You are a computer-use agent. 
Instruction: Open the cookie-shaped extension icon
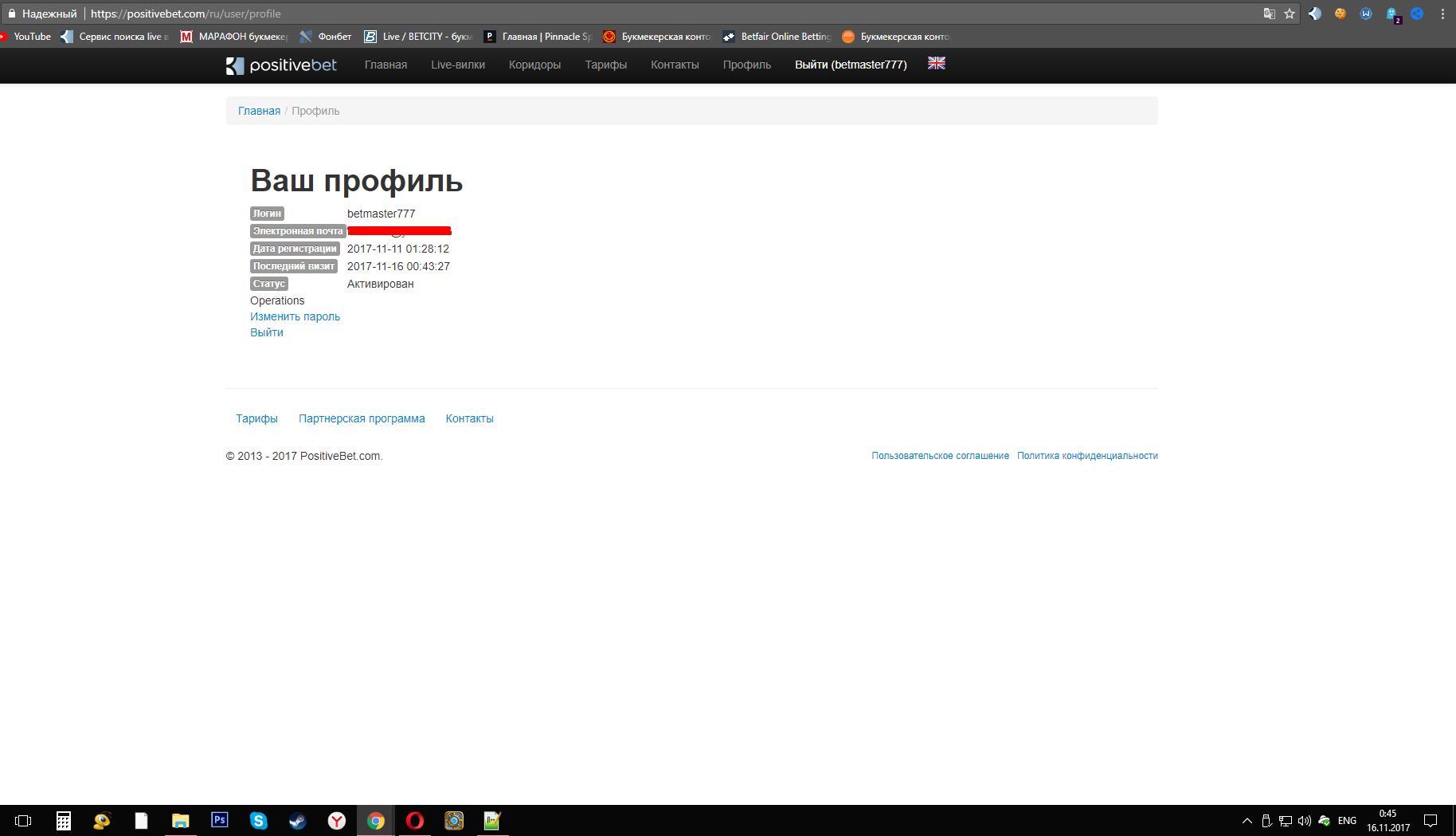[1341, 14]
